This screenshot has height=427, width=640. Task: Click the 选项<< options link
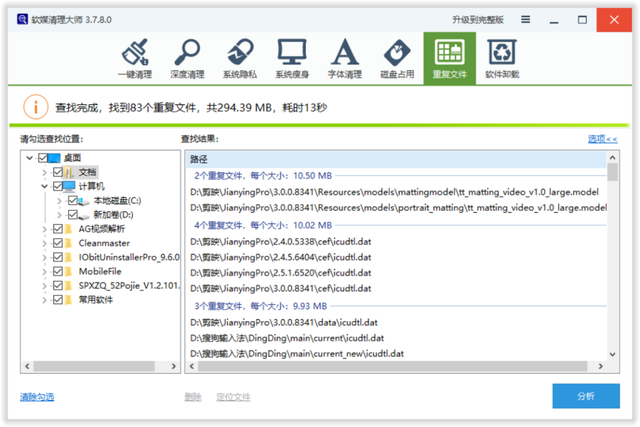(x=602, y=139)
